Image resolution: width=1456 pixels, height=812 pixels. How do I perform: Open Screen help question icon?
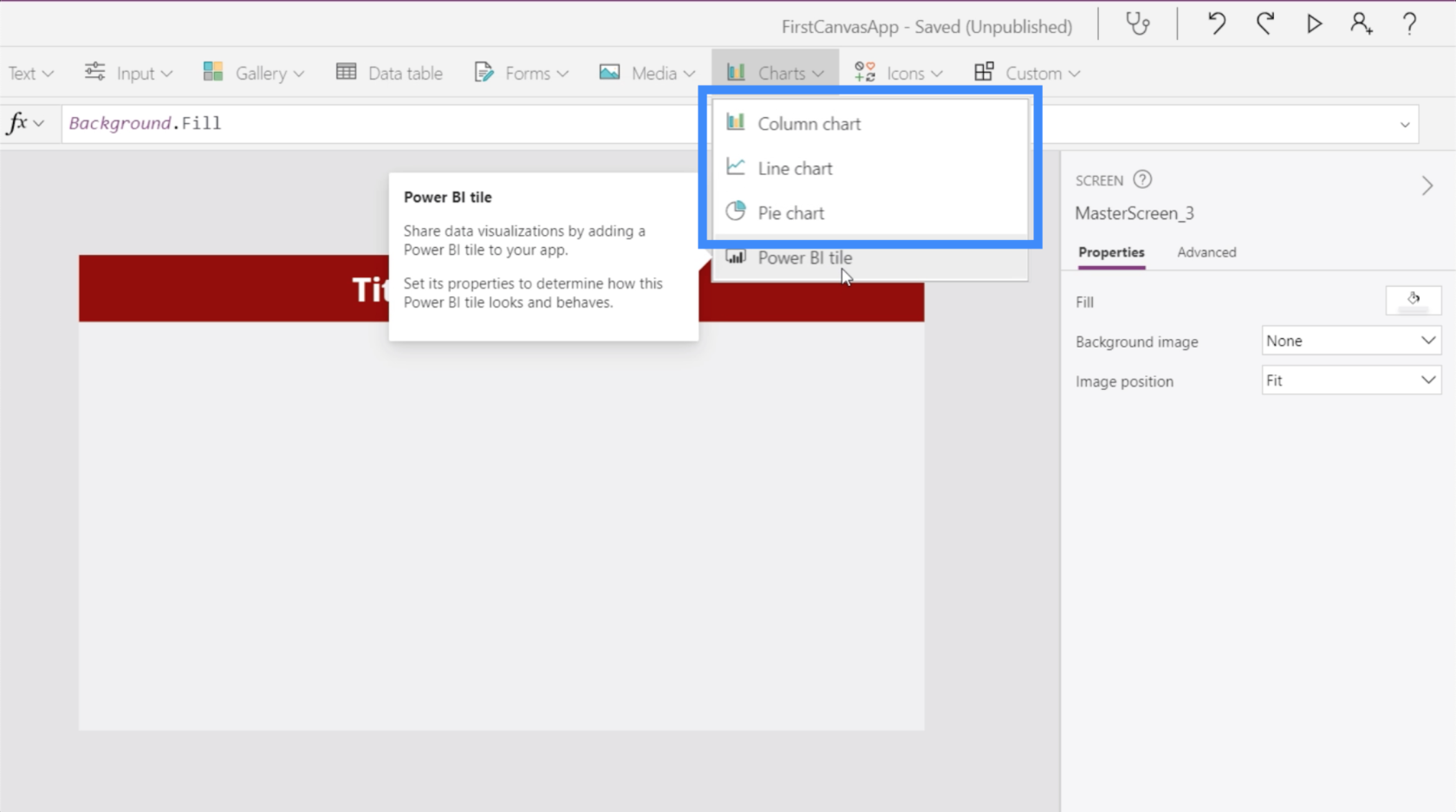point(1142,179)
